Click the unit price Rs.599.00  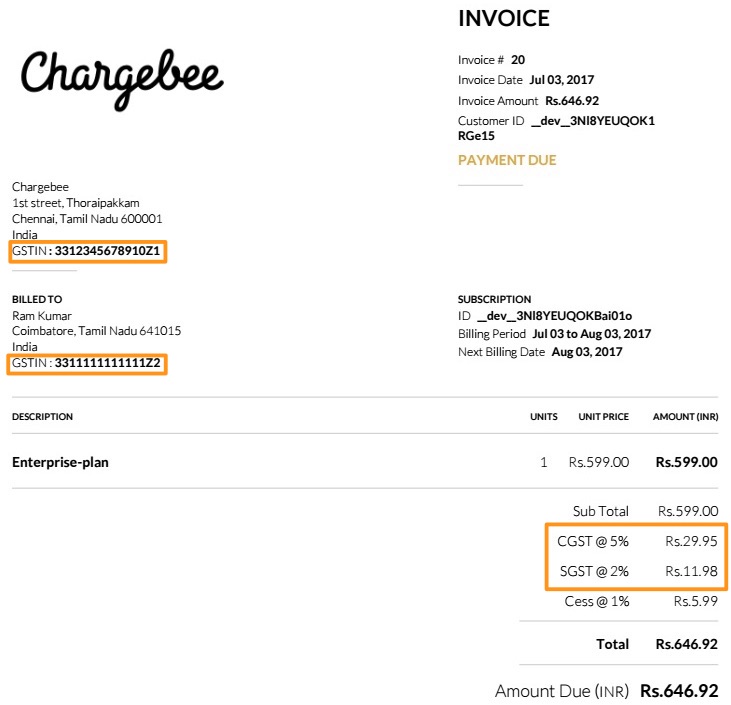[x=598, y=462]
